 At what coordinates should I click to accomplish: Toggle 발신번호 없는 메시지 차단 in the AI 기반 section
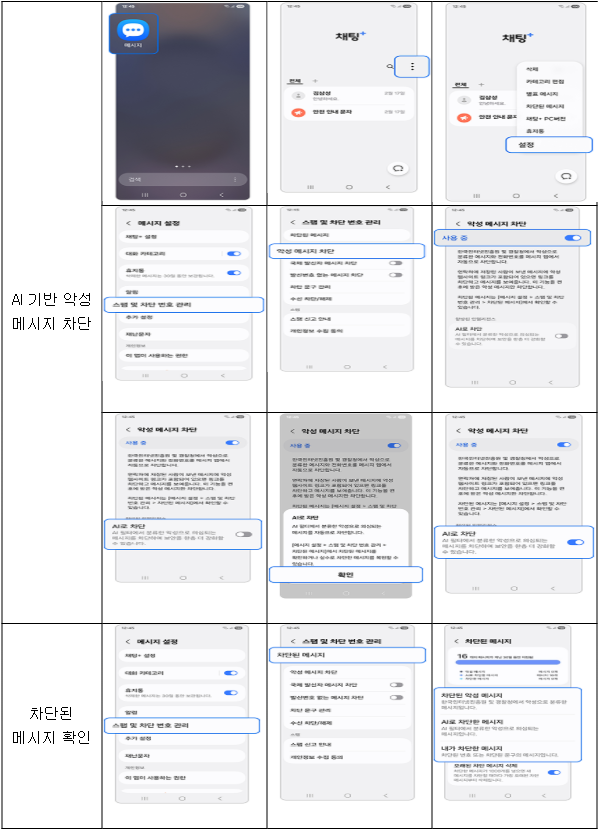click(x=395, y=275)
